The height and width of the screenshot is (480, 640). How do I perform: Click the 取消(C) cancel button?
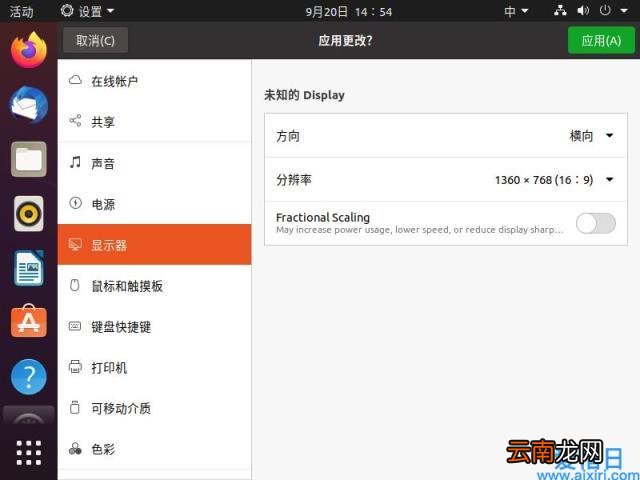[x=96, y=40]
